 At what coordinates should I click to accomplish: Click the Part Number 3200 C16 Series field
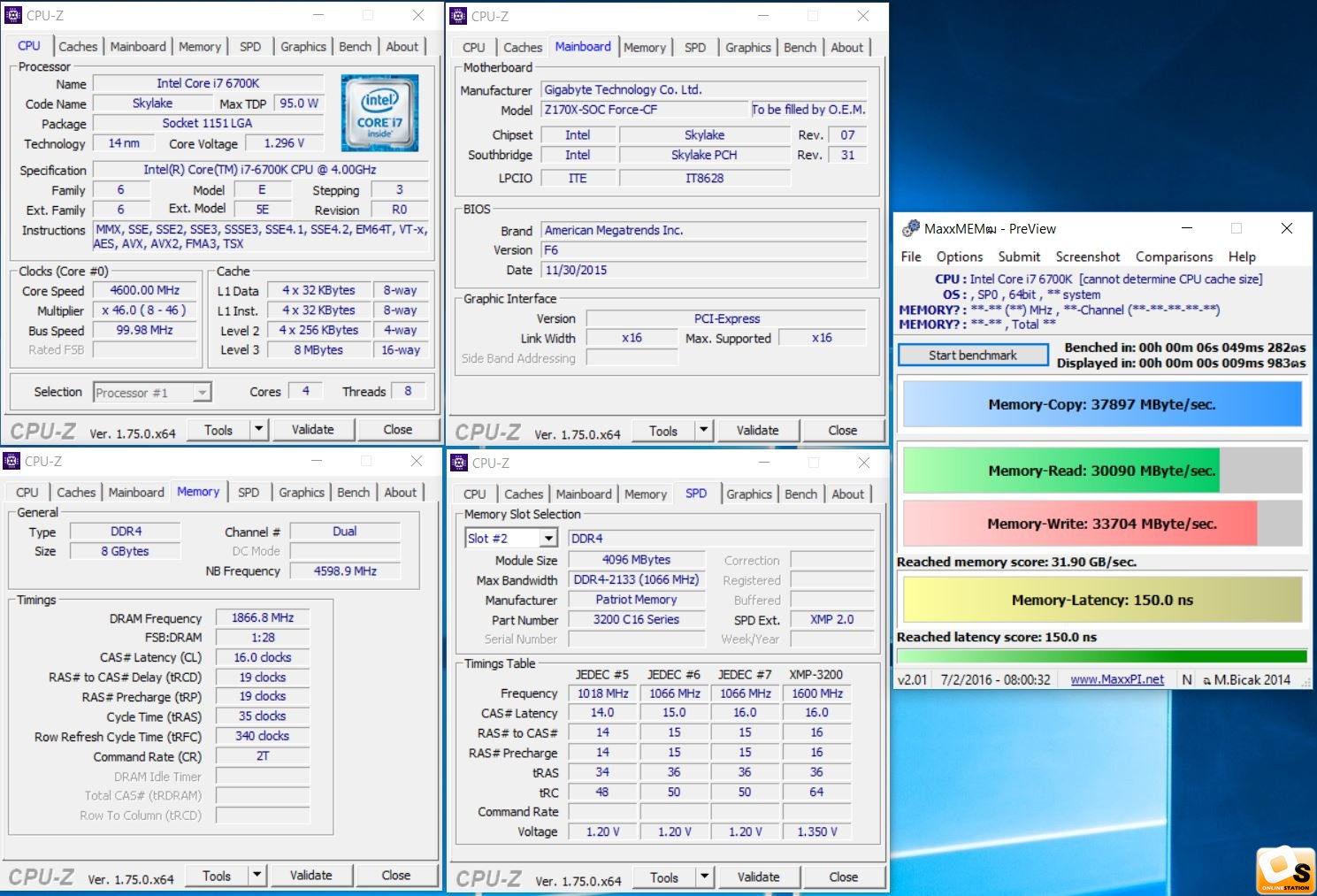pos(636,619)
